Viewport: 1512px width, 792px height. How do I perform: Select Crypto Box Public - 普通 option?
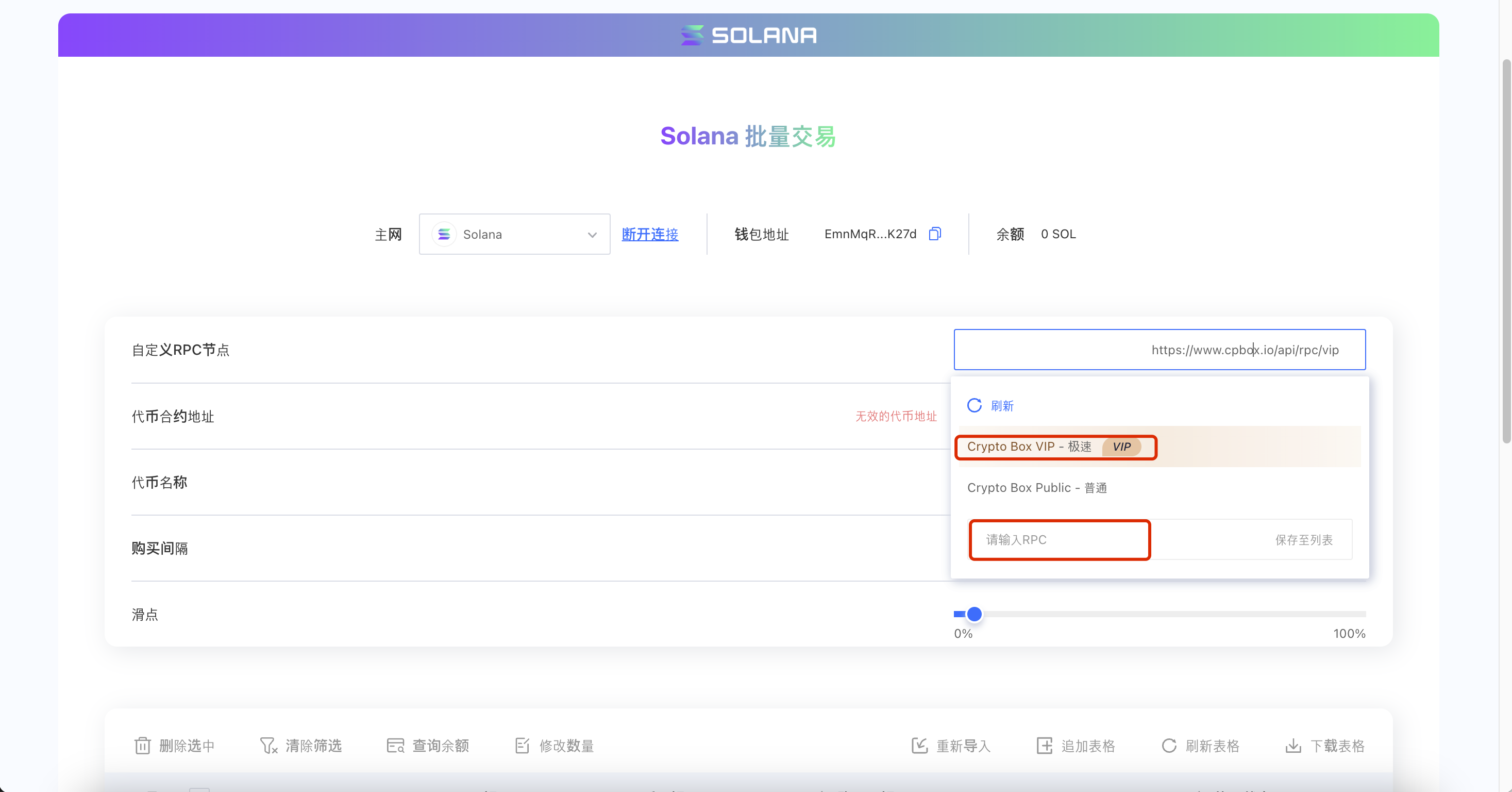[1159, 487]
